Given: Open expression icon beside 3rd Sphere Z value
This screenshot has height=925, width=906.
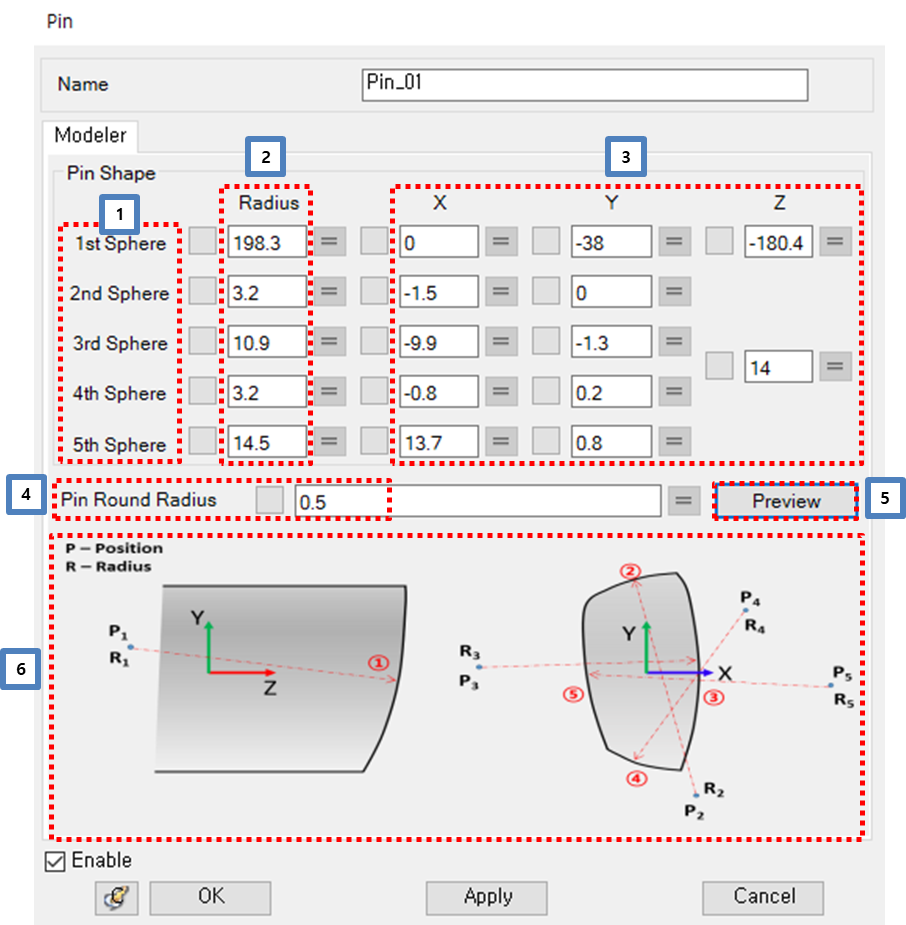Looking at the screenshot, I should (835, 366).
